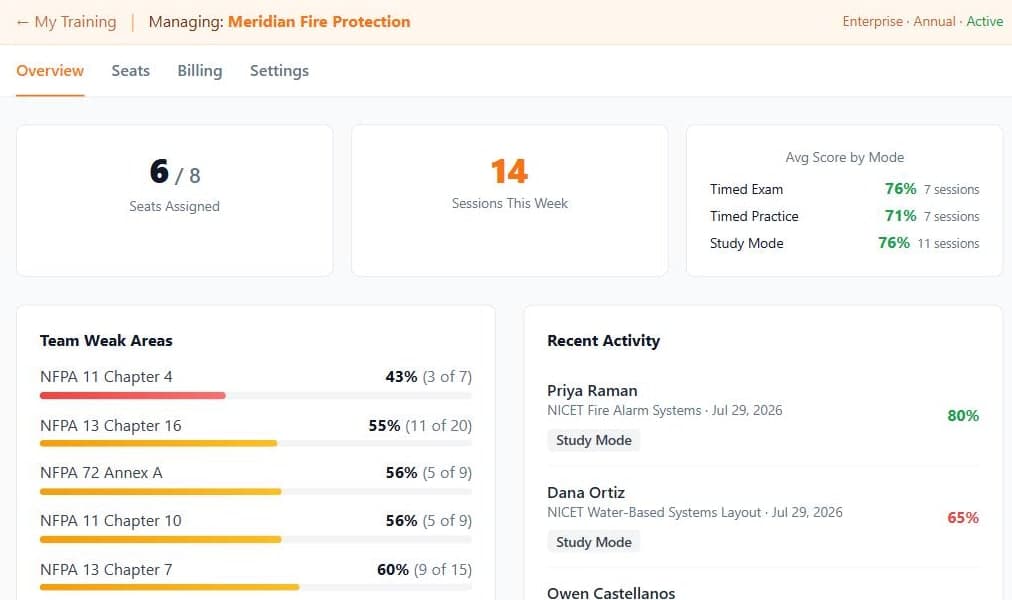Click the Enterprise plan label
This screenshot has height=600, width=1012.
tap(873, 22)
